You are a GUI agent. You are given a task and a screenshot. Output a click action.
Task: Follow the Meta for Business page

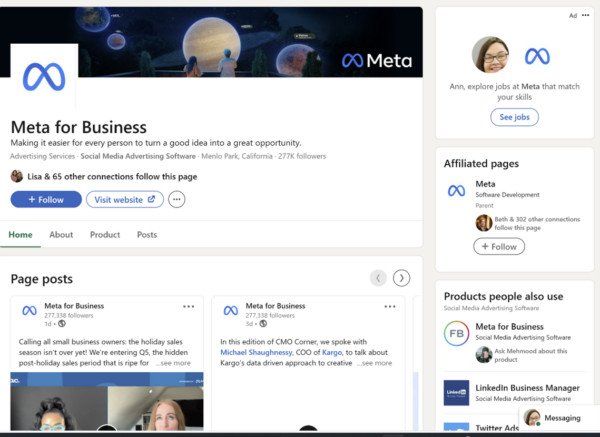[x=46, y=199]
